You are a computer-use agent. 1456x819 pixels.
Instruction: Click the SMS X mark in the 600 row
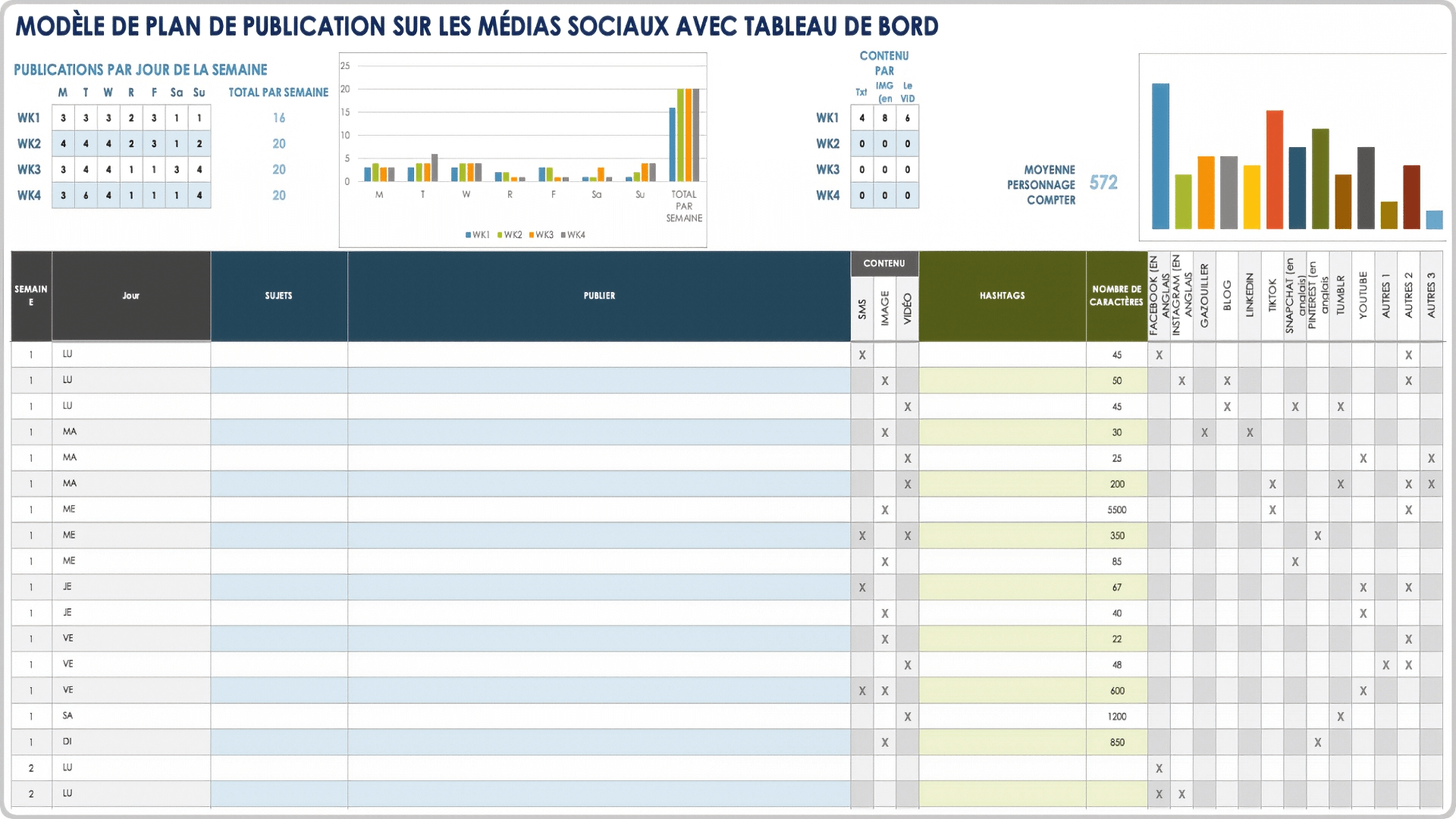point(862,691)
